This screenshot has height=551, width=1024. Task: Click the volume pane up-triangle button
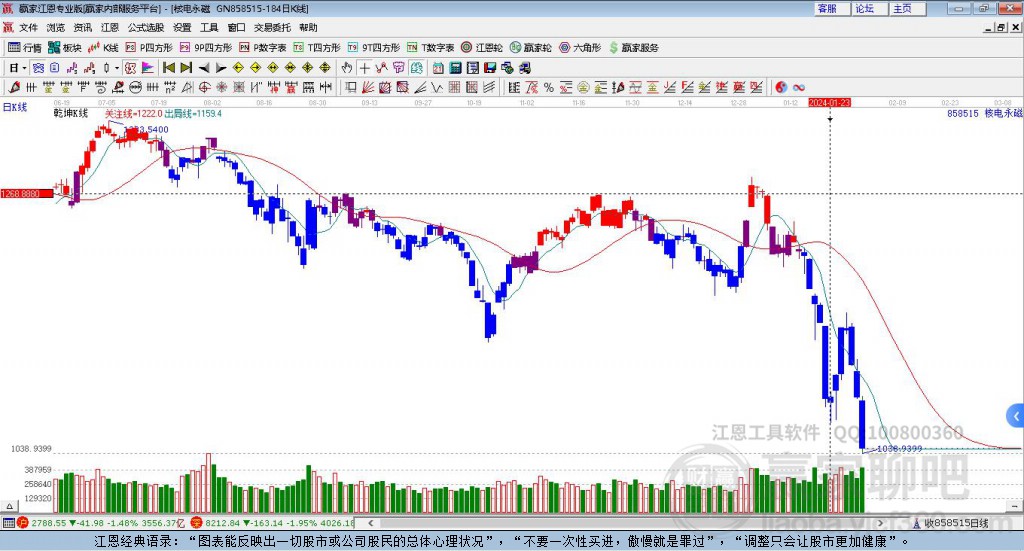pyautogui.click(x=9, y=506)
